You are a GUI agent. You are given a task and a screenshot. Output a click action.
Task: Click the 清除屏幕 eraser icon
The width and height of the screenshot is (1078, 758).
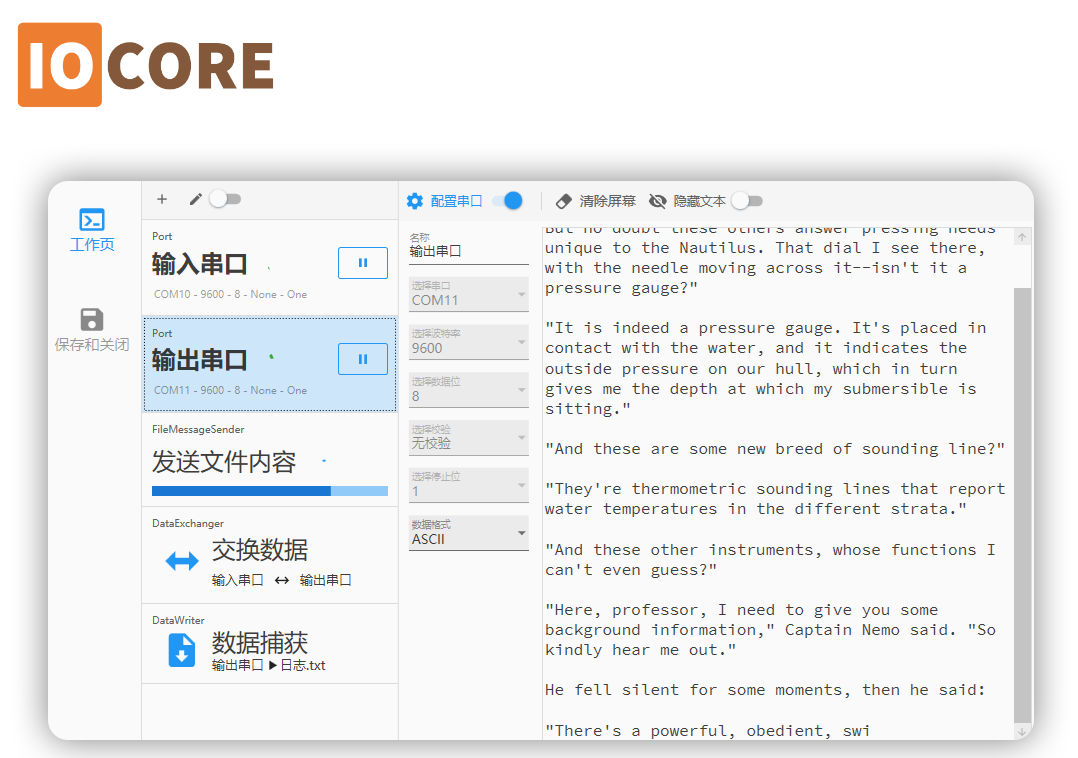(x=564, y=200)
